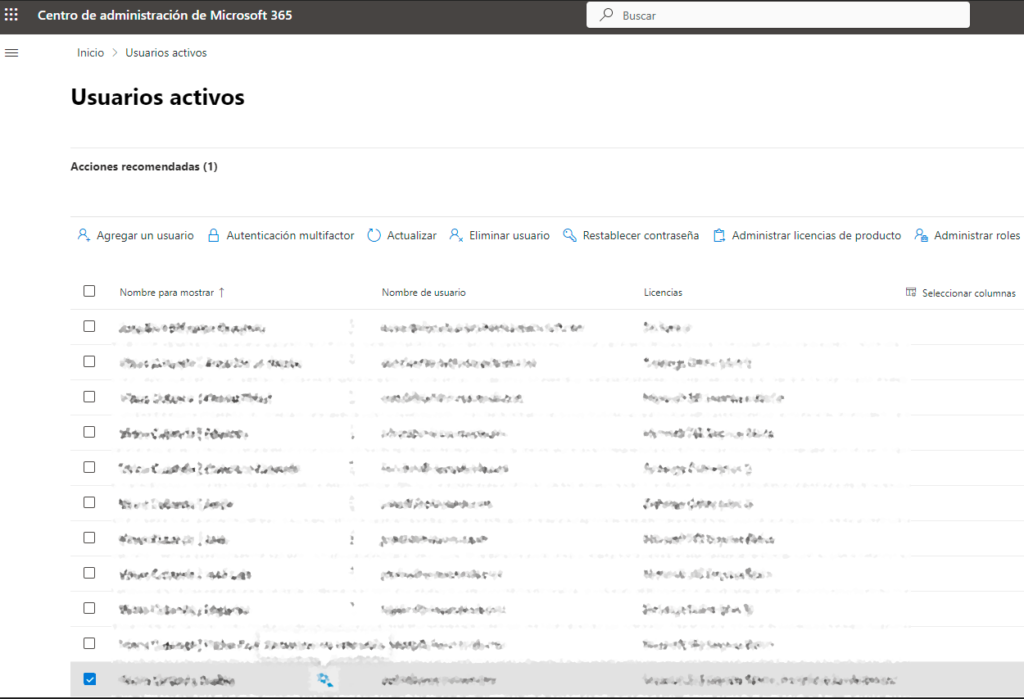The image size is (1024, 699).
Task: Click the Autenticación multifactor lock icon
Action: tap(214, 235)
